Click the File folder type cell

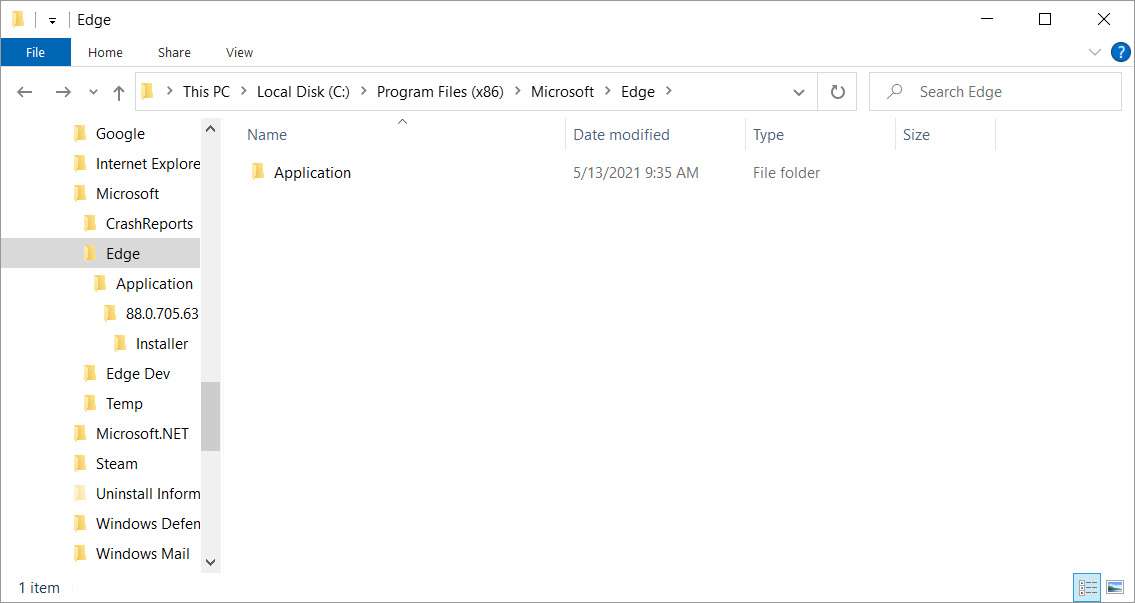point(786,173)
